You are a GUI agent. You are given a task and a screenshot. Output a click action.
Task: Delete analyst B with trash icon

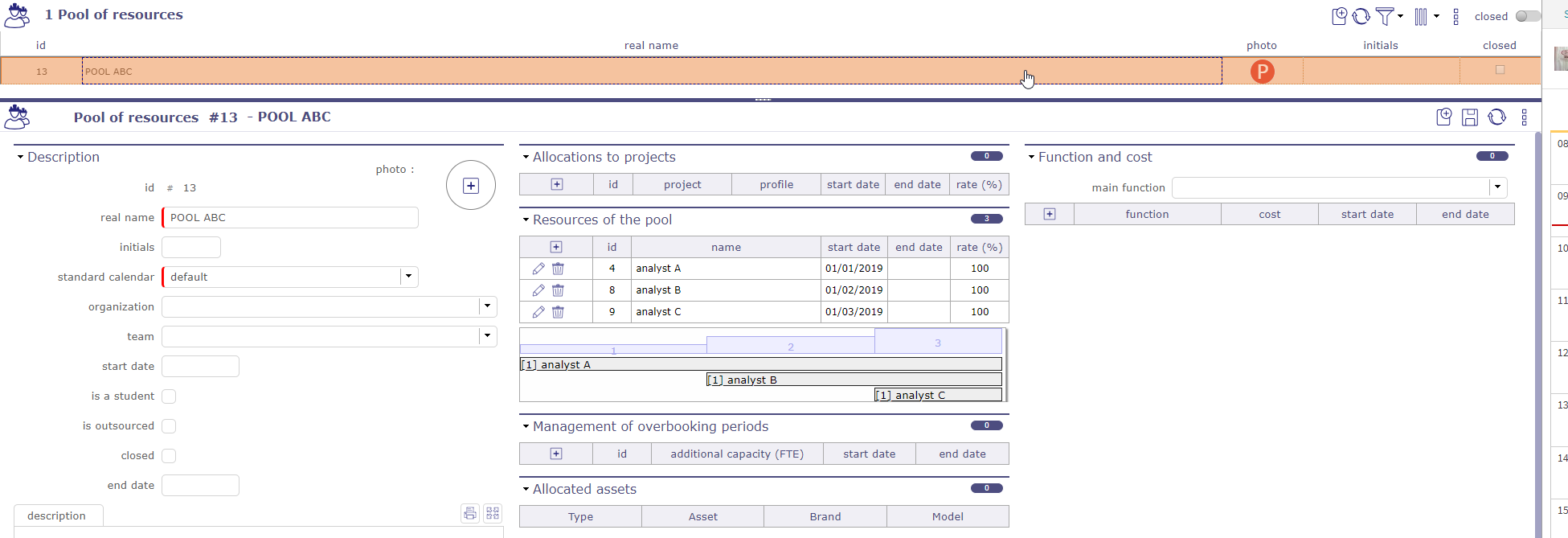[x=558, y=290]
